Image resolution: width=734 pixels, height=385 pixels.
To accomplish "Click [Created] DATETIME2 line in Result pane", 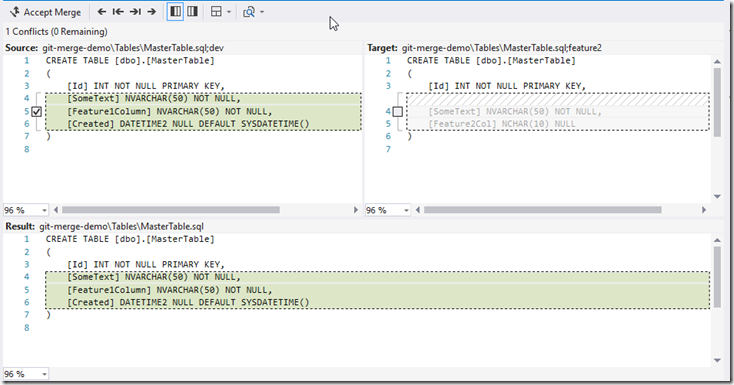I will click(188, 303).
